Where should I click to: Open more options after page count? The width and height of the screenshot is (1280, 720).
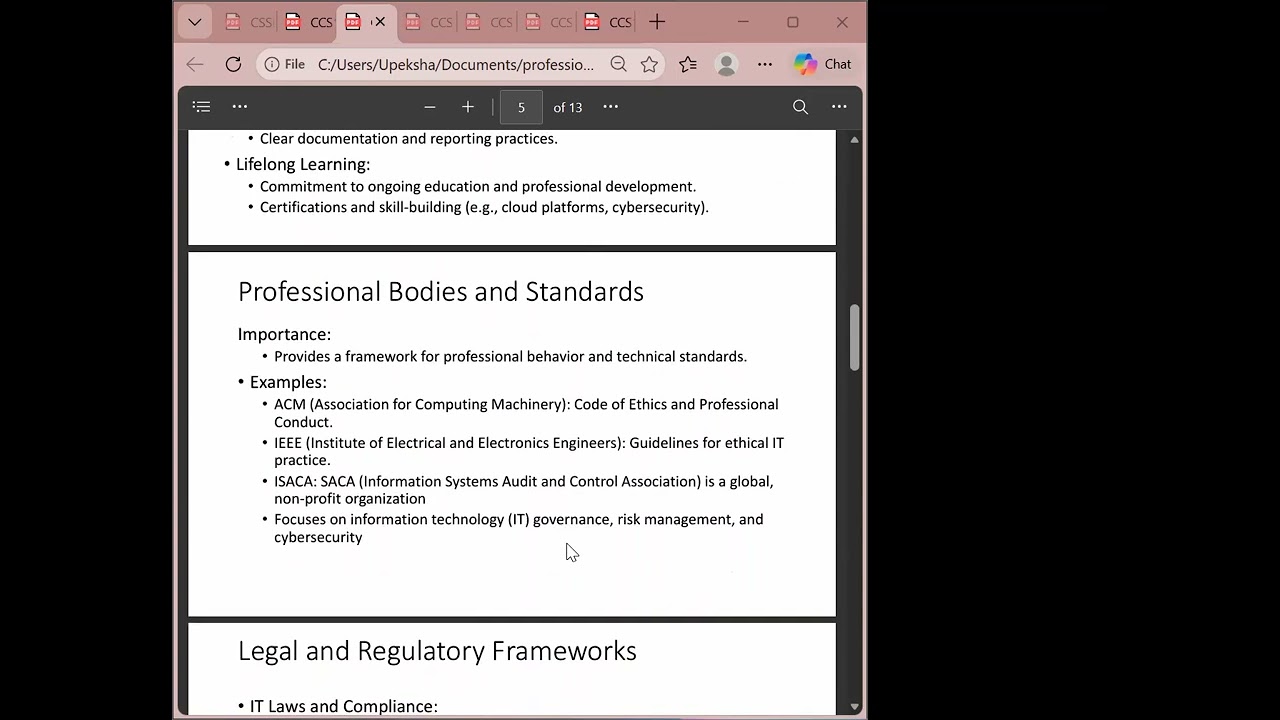(x=611, y=107)
